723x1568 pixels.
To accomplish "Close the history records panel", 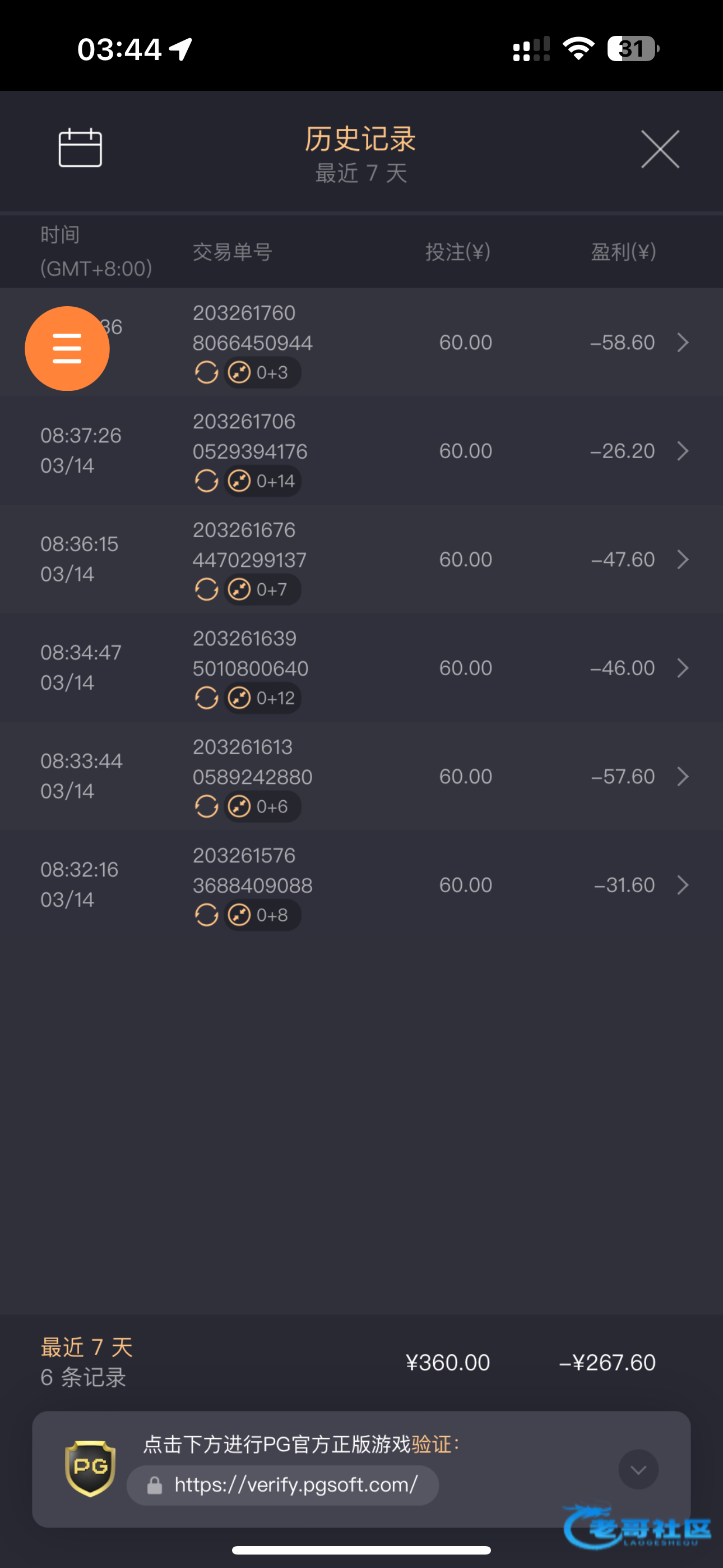I will [660, 149].
